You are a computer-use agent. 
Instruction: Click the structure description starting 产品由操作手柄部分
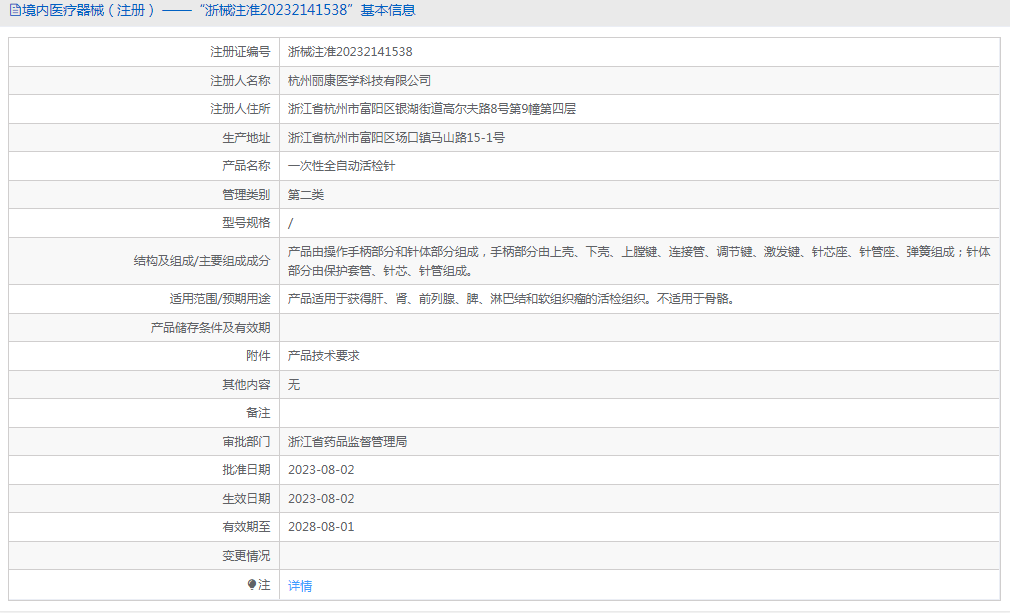tap(639, 261)
